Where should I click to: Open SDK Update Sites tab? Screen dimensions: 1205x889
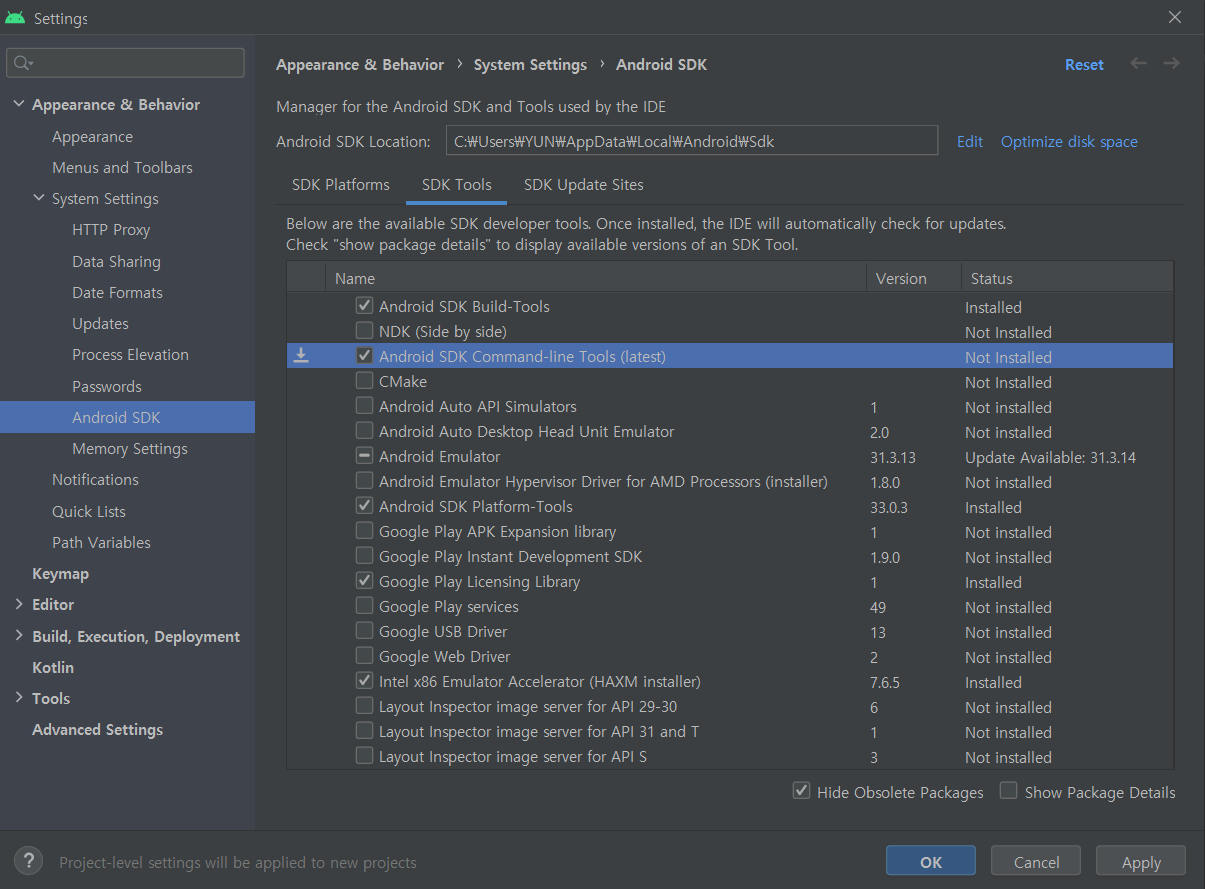584,185
